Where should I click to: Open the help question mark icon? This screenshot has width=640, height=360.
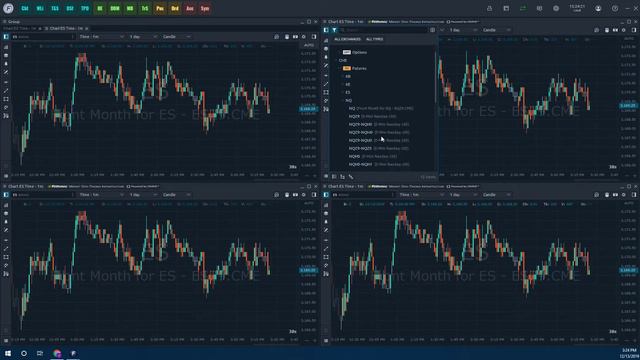point(615,8)
